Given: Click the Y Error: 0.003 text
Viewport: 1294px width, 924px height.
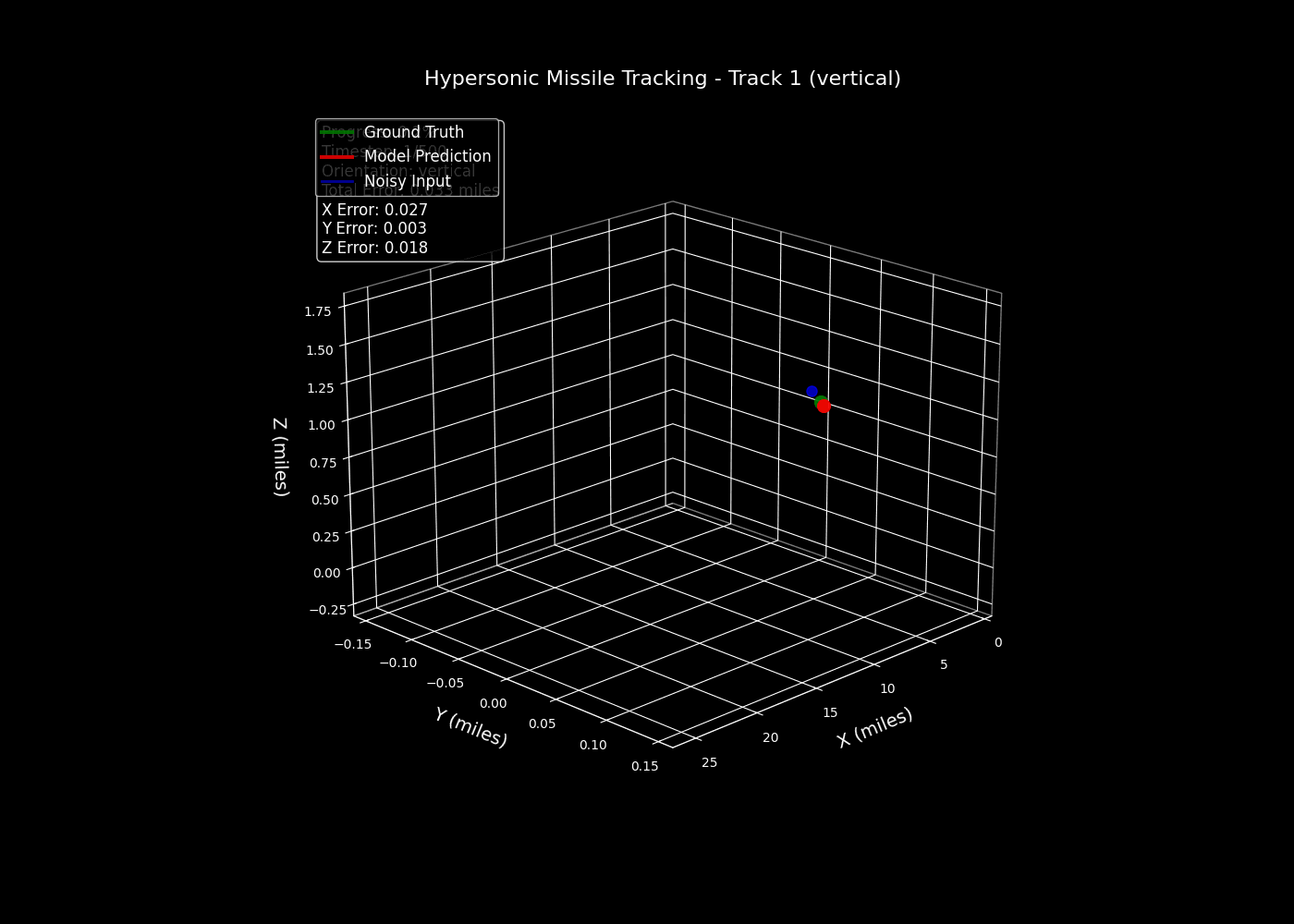Looking at the screenshot, I should tap(374, 228).
